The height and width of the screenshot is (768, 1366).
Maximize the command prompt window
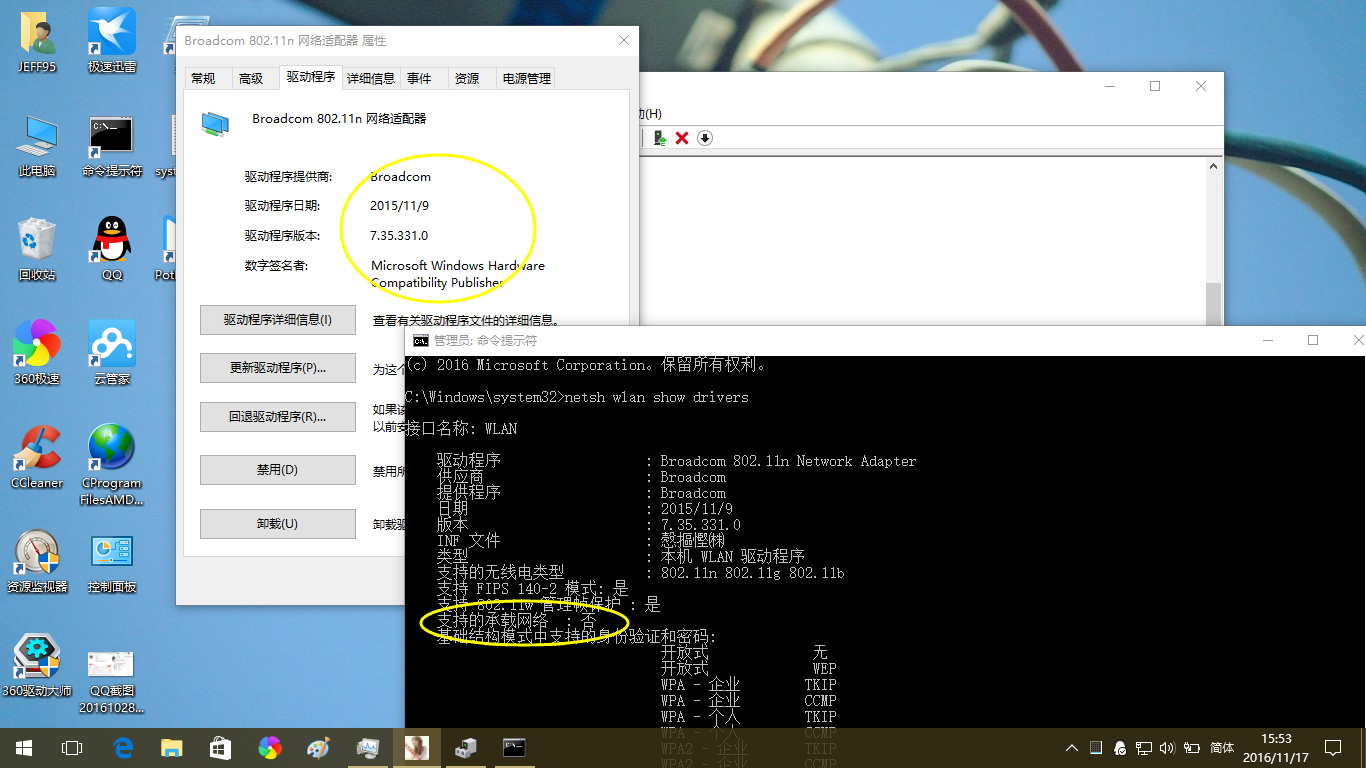click(1313, 340)
